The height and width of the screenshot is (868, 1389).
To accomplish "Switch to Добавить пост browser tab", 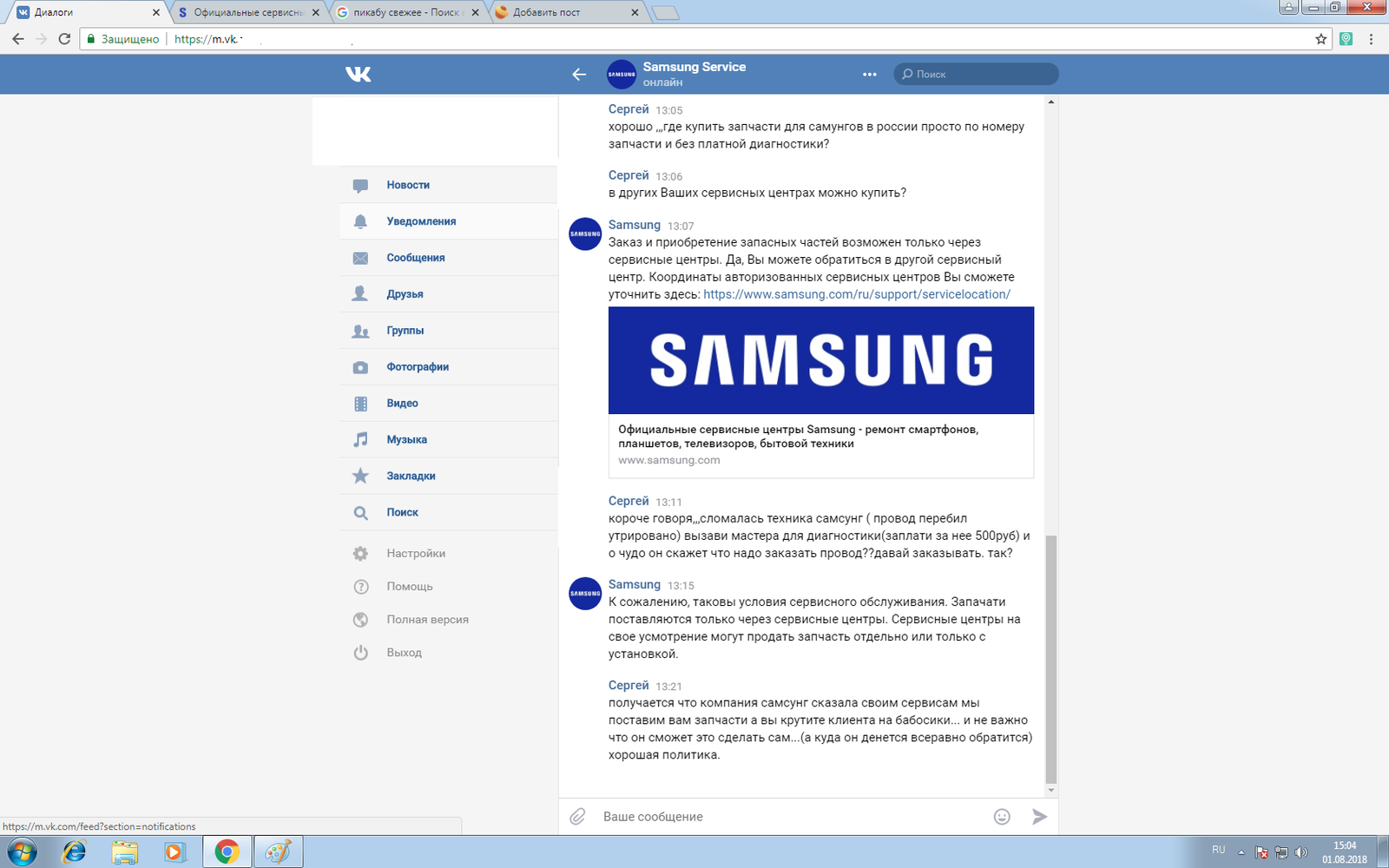I will pyautogui.click(x=566, y=12).
